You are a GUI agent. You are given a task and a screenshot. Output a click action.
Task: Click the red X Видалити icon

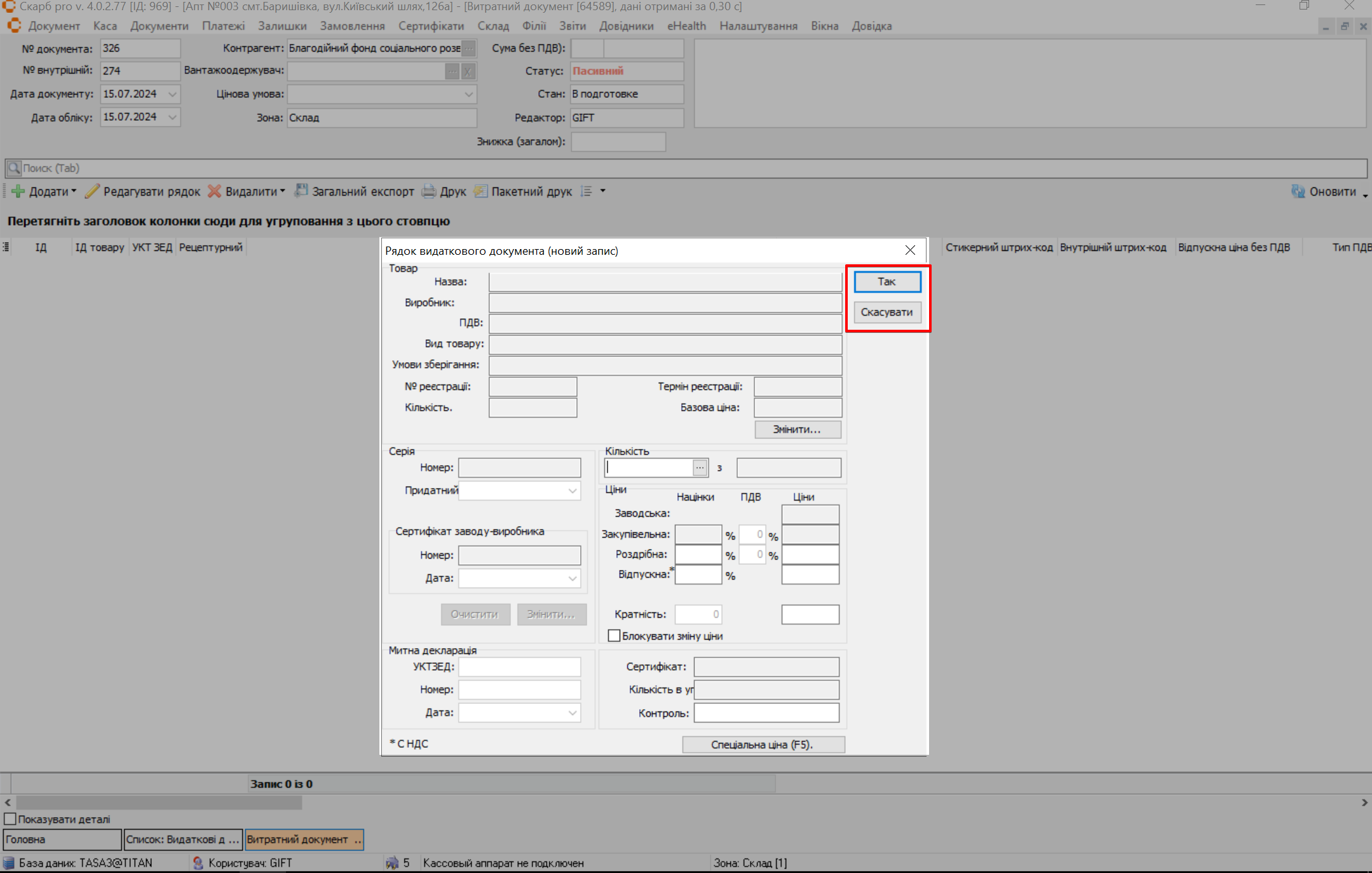point(215,191)
